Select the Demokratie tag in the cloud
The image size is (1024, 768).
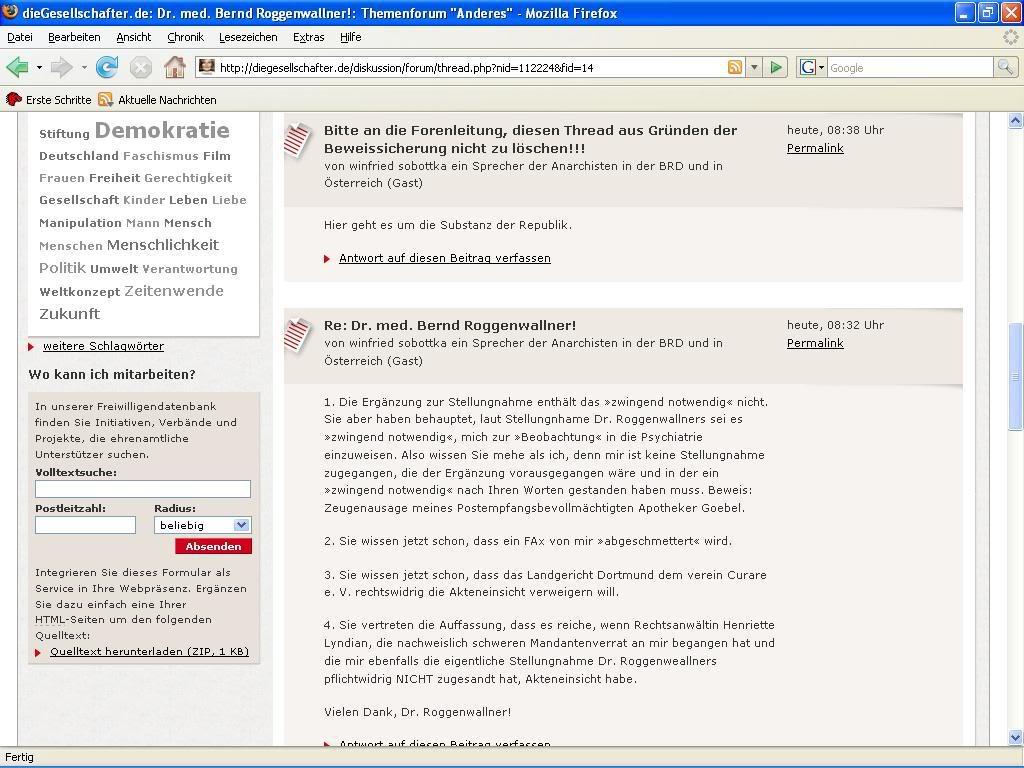point(162,131)
